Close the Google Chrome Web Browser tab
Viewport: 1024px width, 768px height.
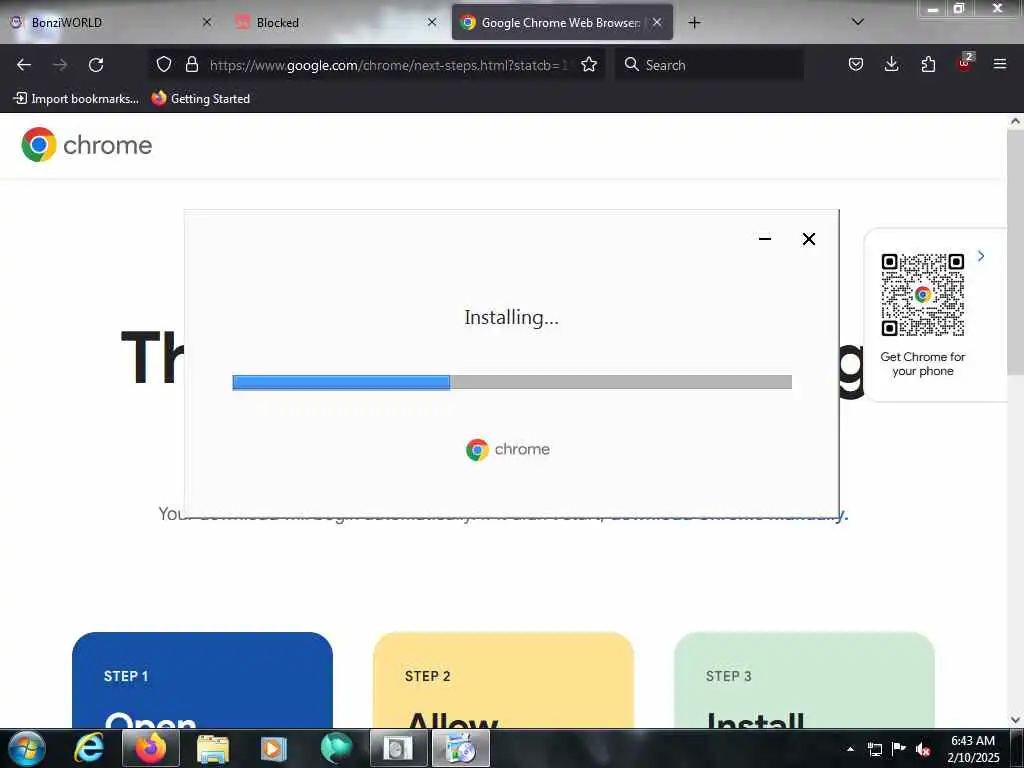(657, 22)
